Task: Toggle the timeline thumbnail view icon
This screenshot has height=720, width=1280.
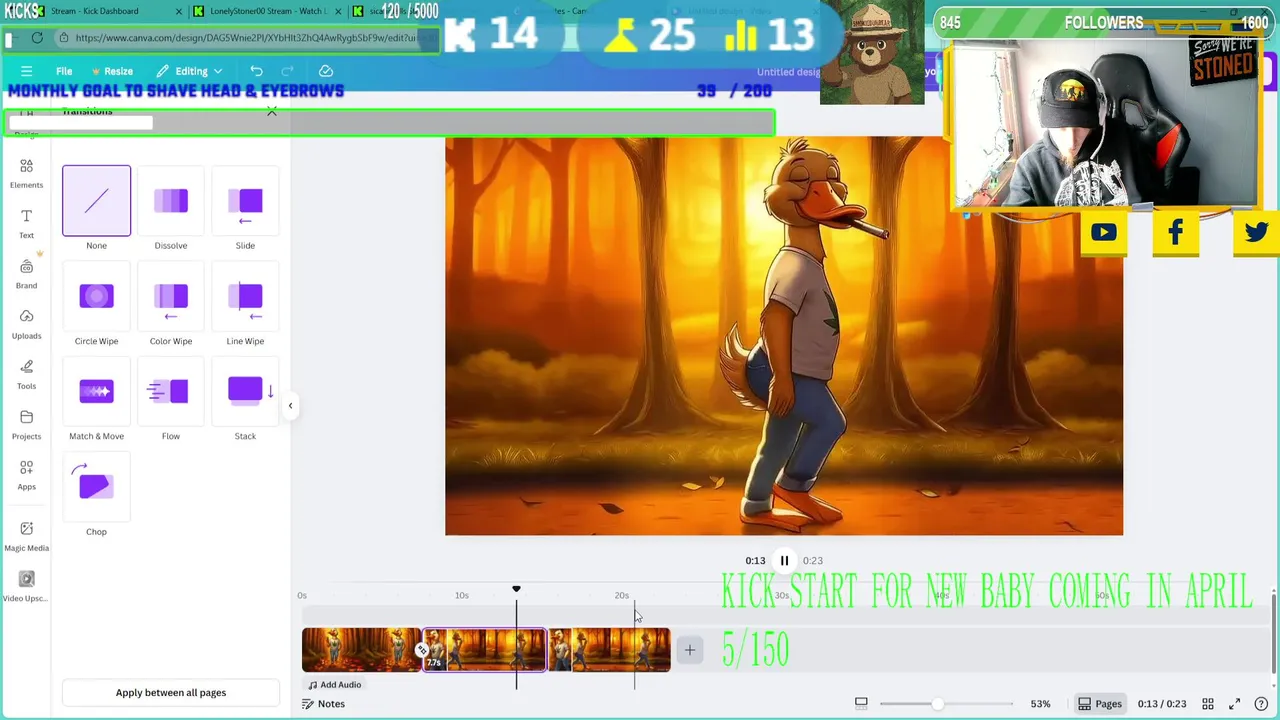Action: click(x=861, y=704)
